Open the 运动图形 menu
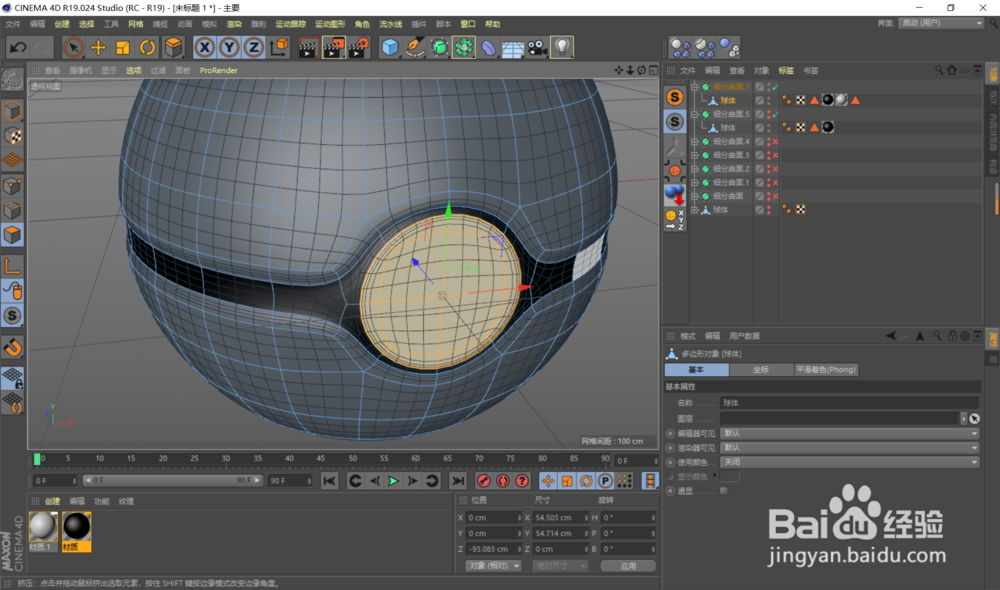Image resolution: width=1000 pixels, height=590 pixels. click(330, 24)
